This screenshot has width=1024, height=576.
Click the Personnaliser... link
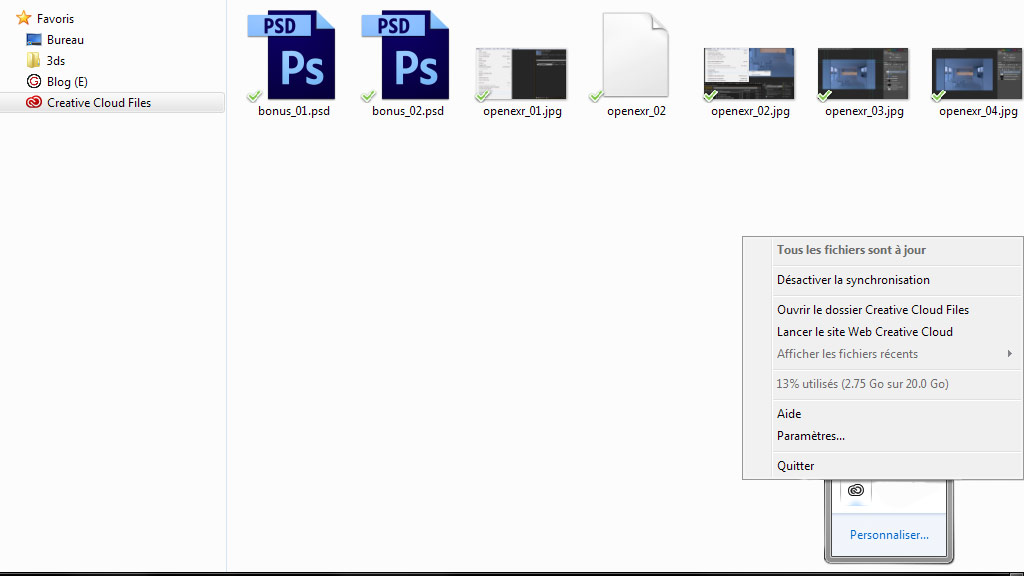coord(889,535)
